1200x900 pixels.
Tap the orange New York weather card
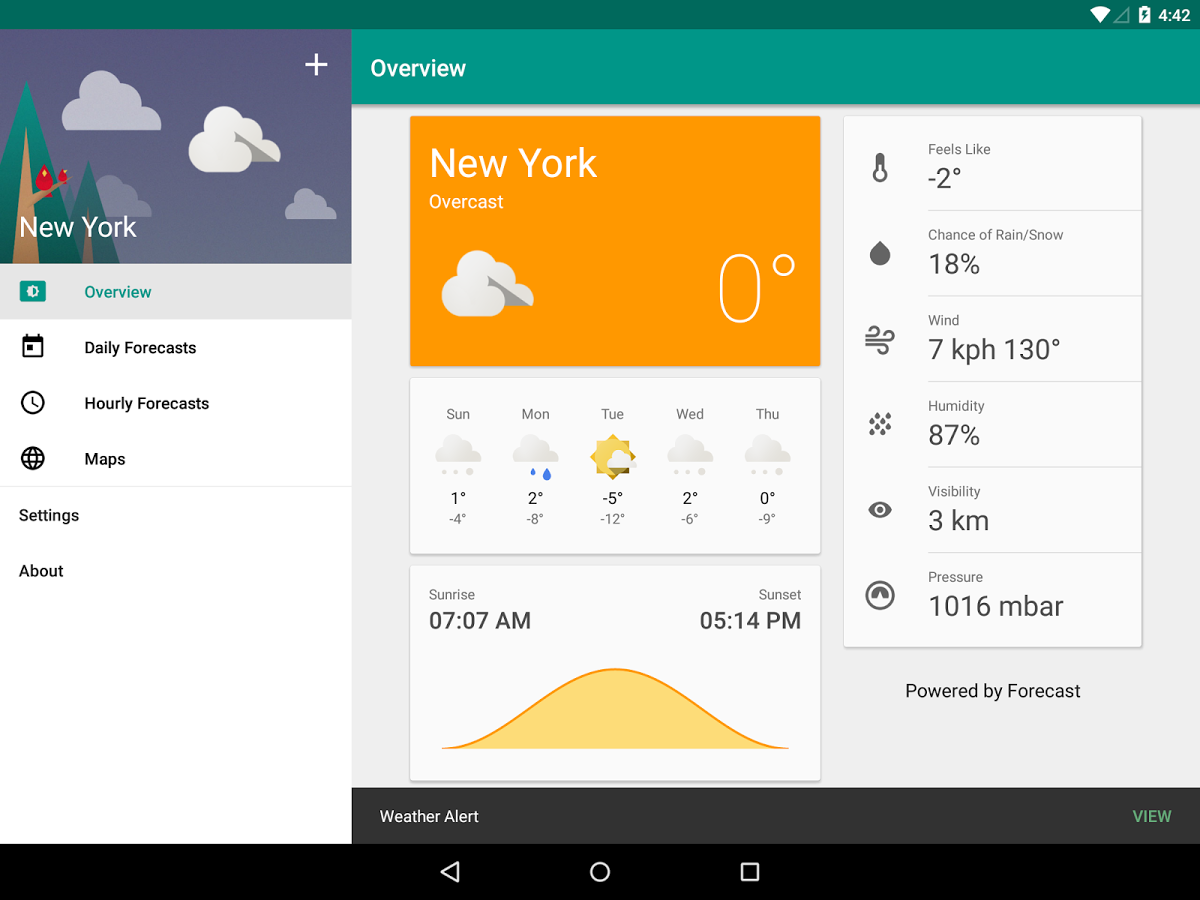[x=614, y=240]
